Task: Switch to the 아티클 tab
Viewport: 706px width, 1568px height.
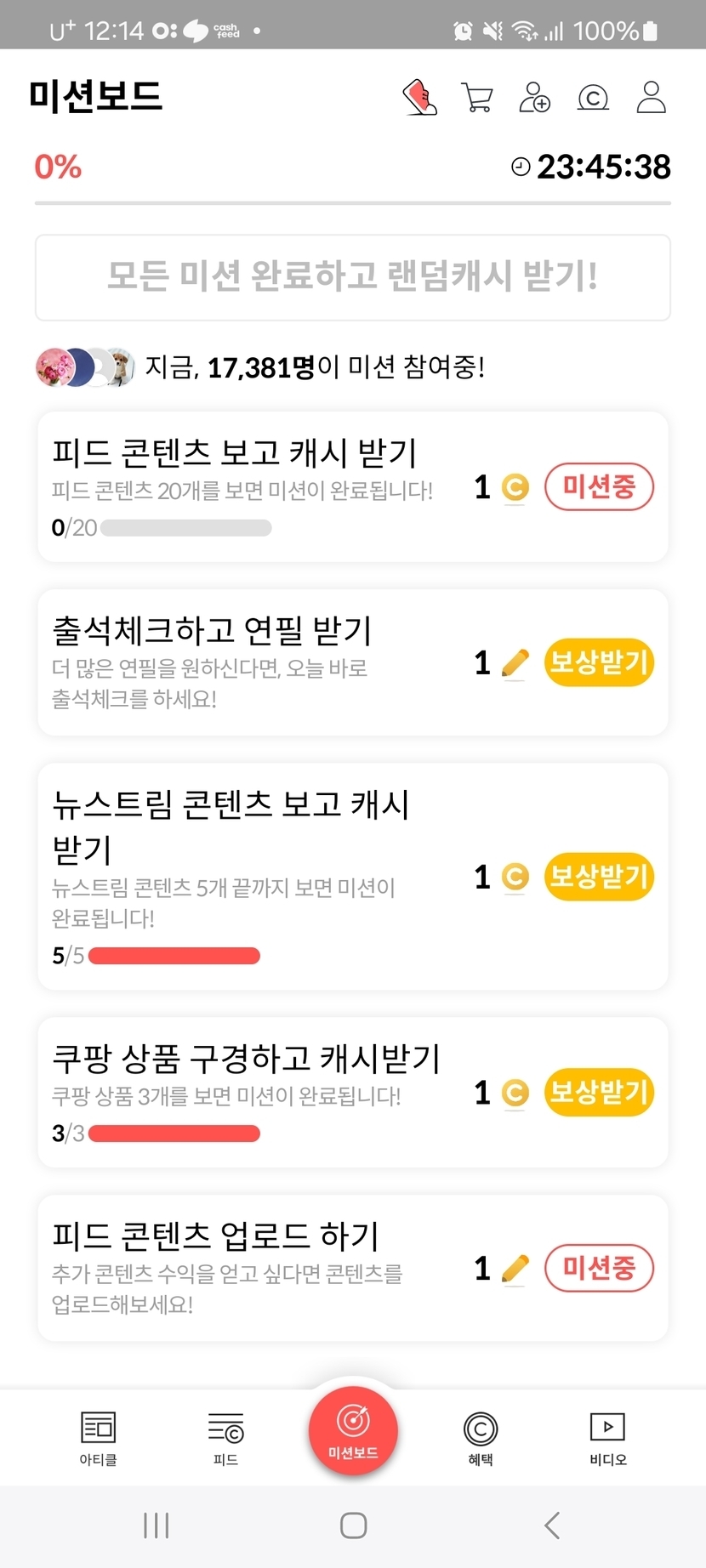Action: (x=98, y=1438)
